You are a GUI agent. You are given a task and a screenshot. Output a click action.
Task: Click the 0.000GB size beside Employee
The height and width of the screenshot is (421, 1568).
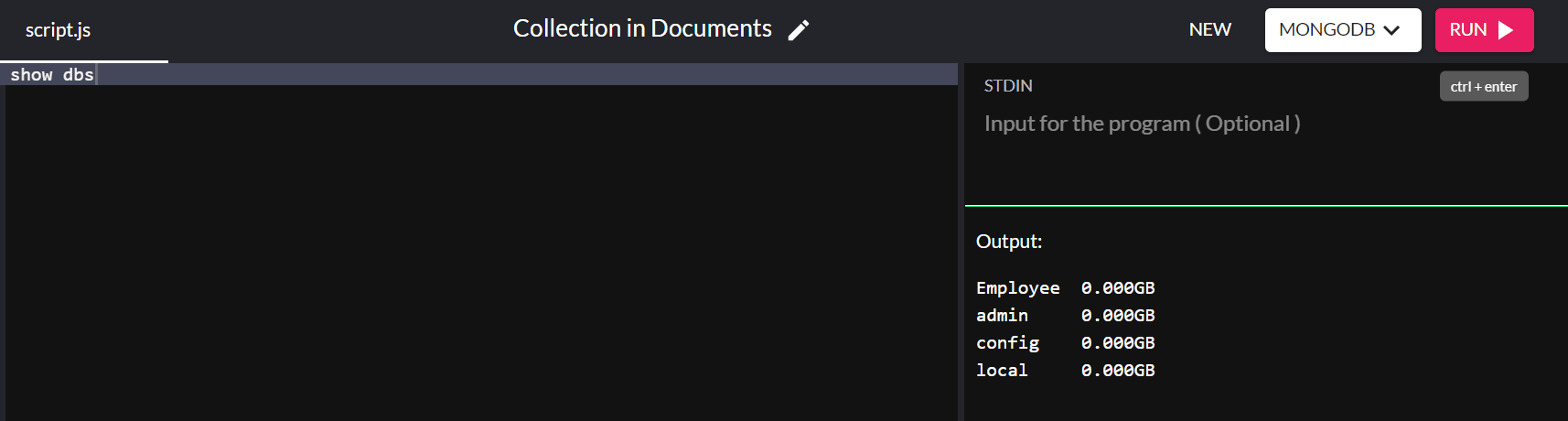[x=1117, y=288]
